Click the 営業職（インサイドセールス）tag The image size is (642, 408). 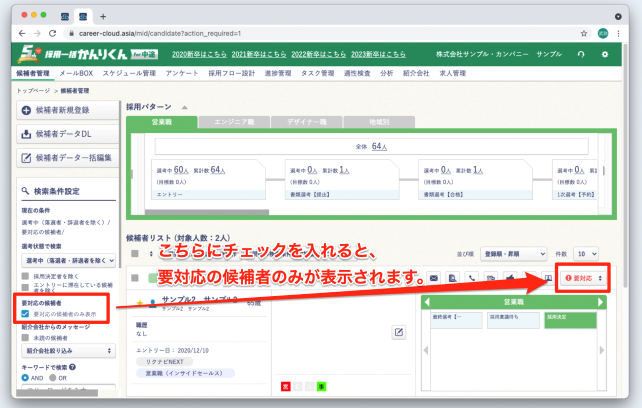pos(185,373)
